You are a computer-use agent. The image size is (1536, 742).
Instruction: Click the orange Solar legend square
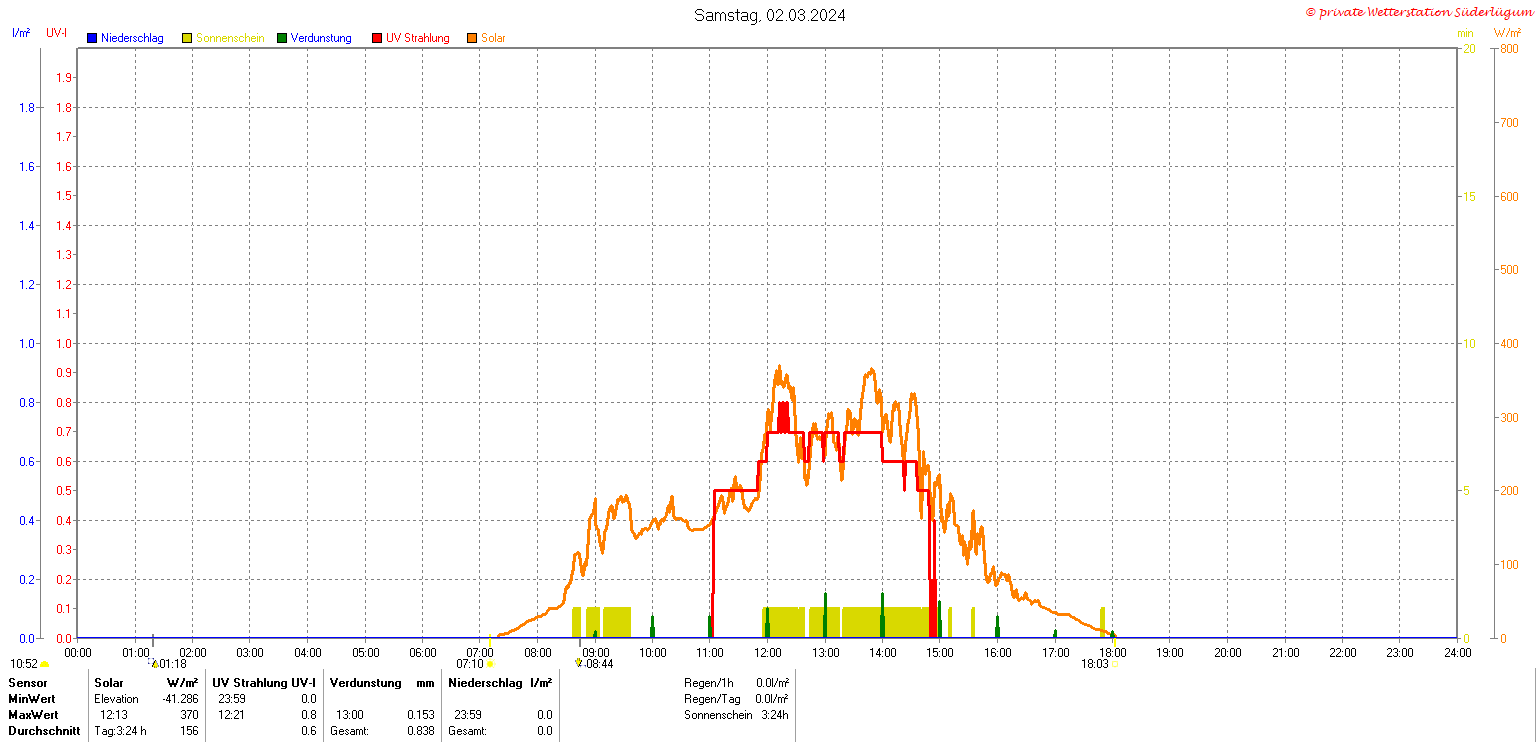(472, 38)
